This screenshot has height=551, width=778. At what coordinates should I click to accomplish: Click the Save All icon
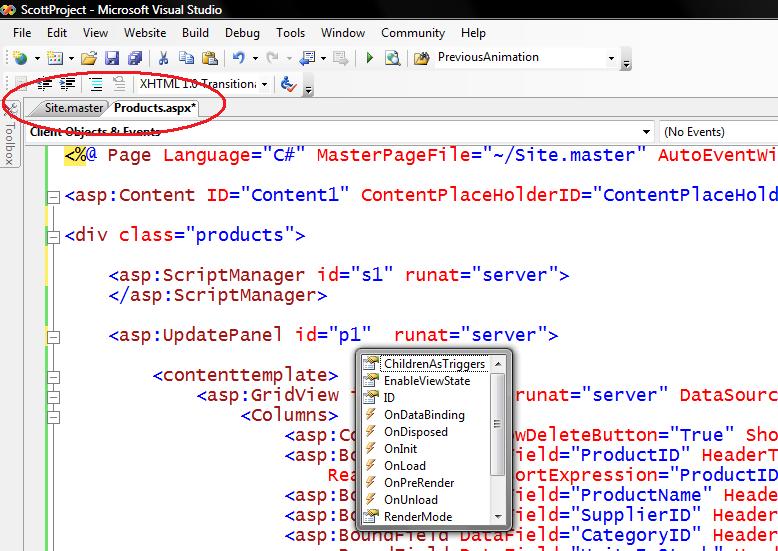135,58
